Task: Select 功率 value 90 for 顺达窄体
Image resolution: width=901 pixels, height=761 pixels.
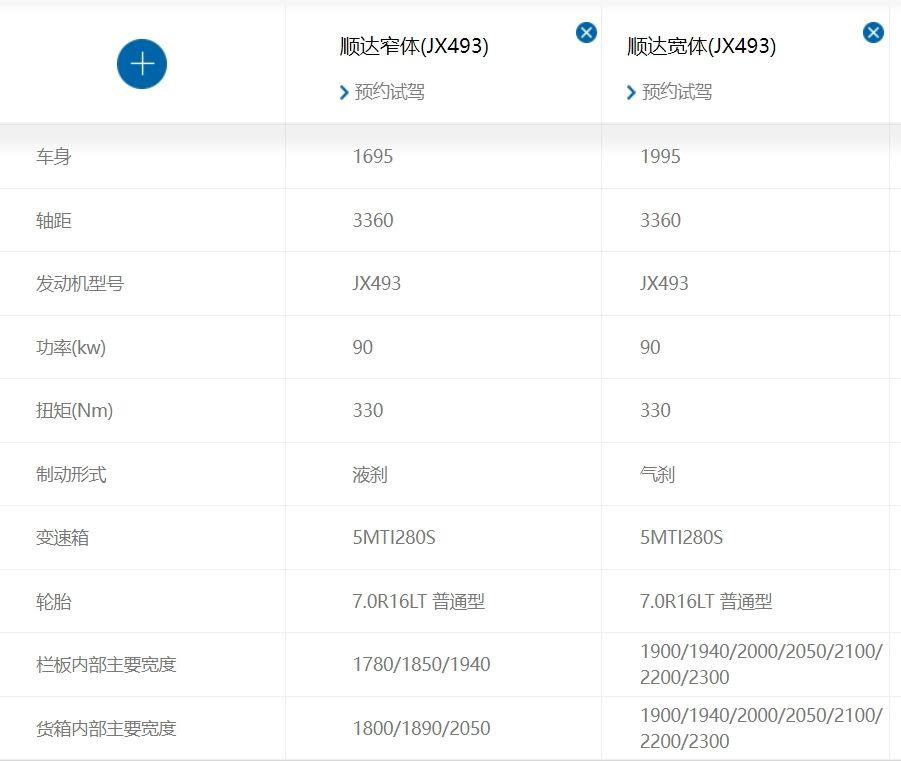Action: (x=363, y=347)
